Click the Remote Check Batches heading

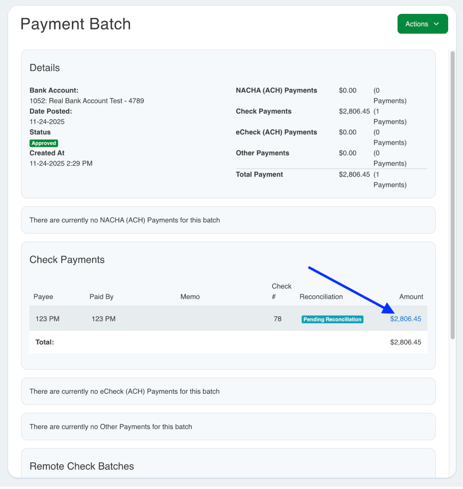click(x=82, y=466)
